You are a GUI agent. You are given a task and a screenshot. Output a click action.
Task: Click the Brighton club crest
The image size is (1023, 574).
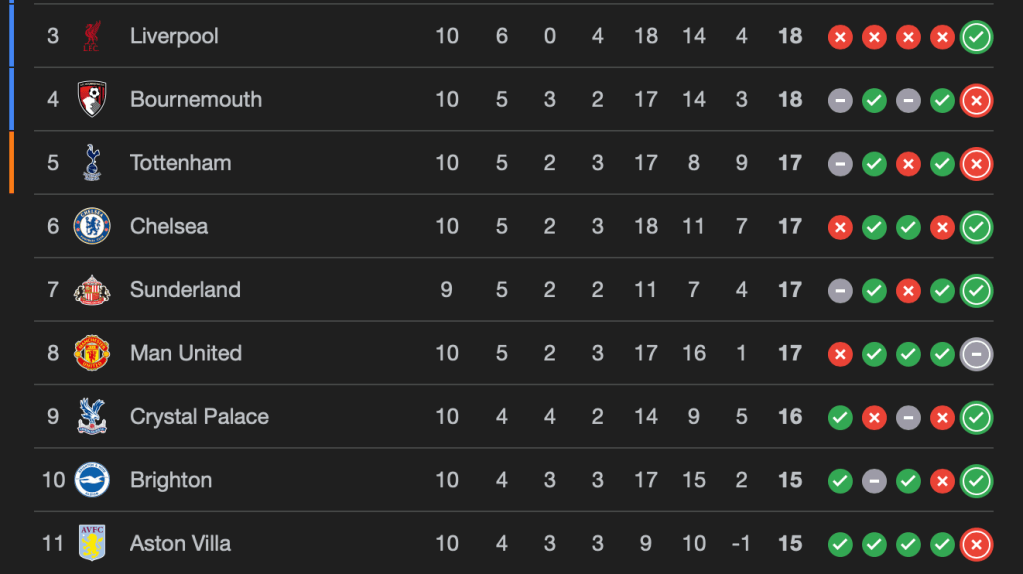pyautogui.click(x=92, y=480)
